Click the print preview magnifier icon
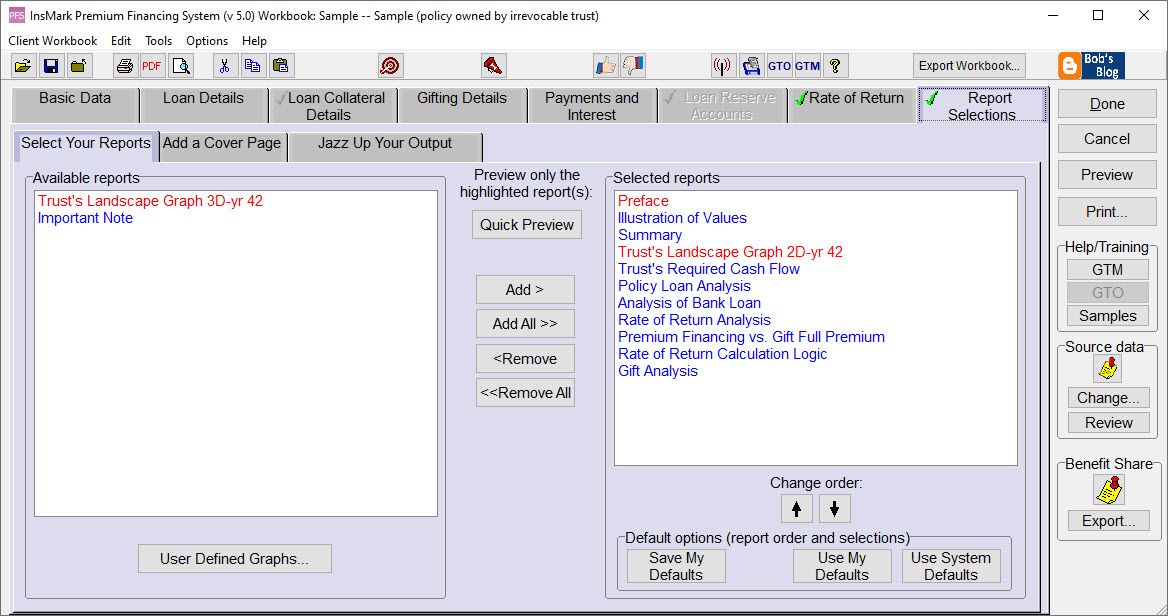1168x616 pixels. (181, 66)
